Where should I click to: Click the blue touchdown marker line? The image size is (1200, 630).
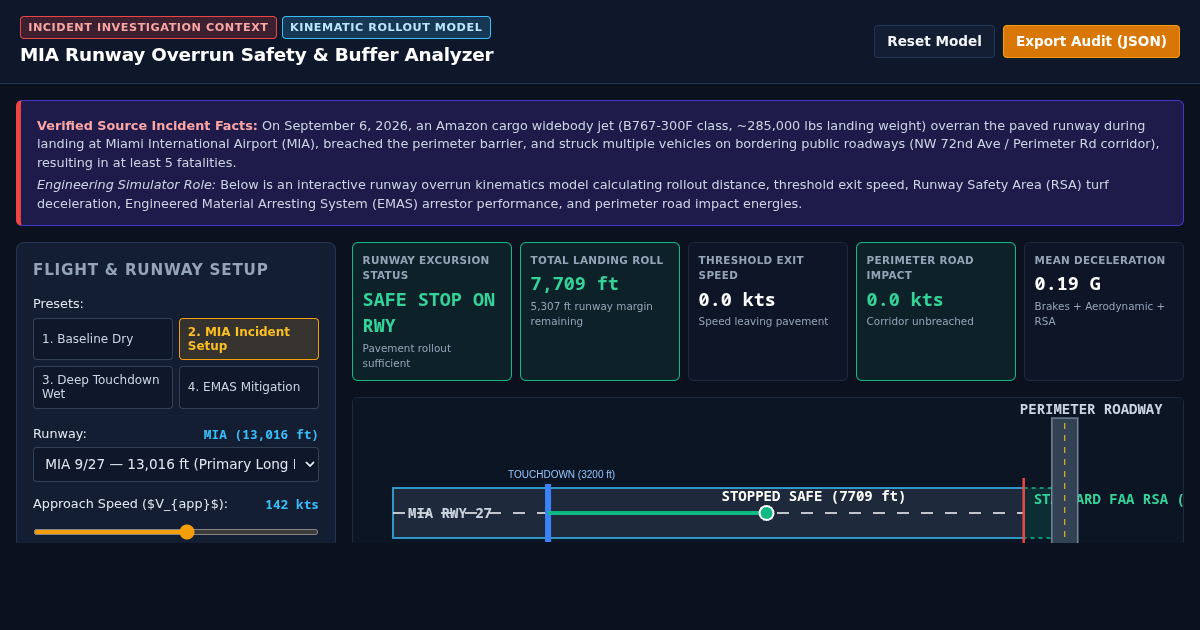pos(548,513)
